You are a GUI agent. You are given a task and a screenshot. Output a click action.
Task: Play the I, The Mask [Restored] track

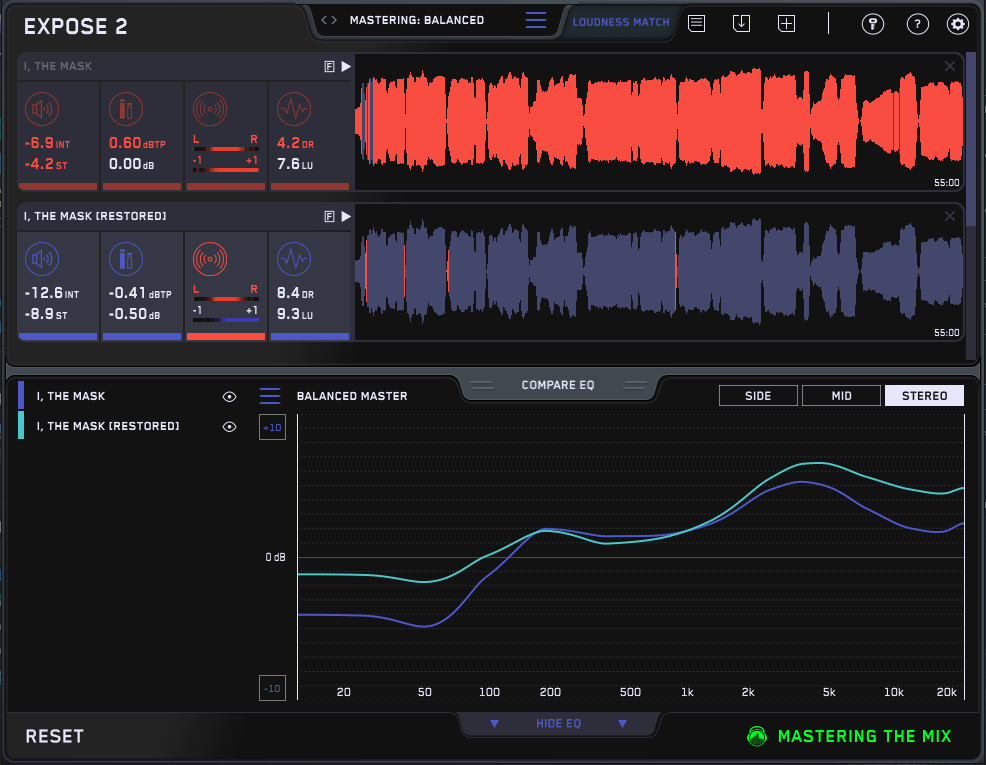pos(346,216)
